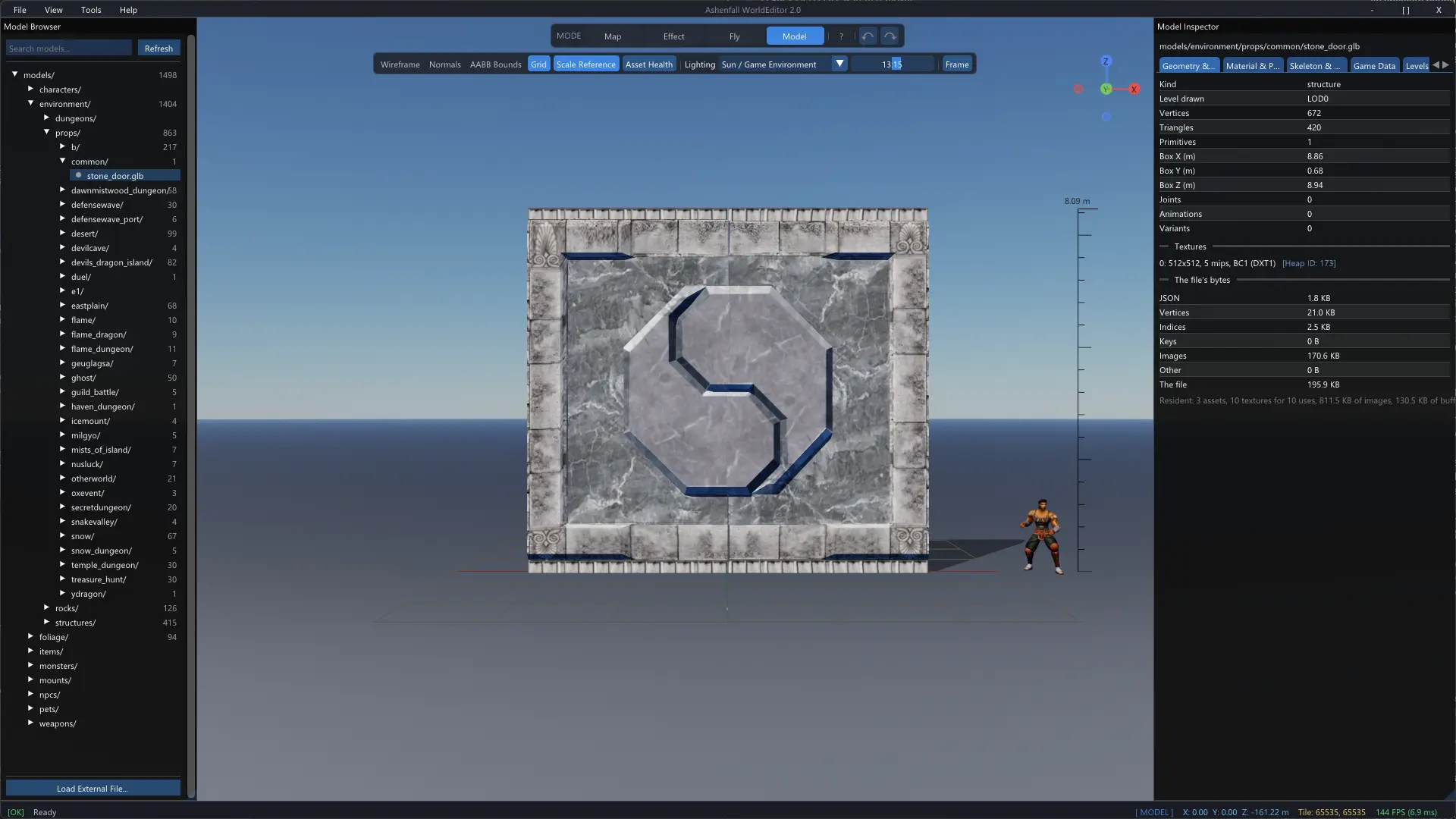Viewport: 1456px width, 819px height.
Task: Toggle AABB Bounds display
Action: (x=495, y=64)
